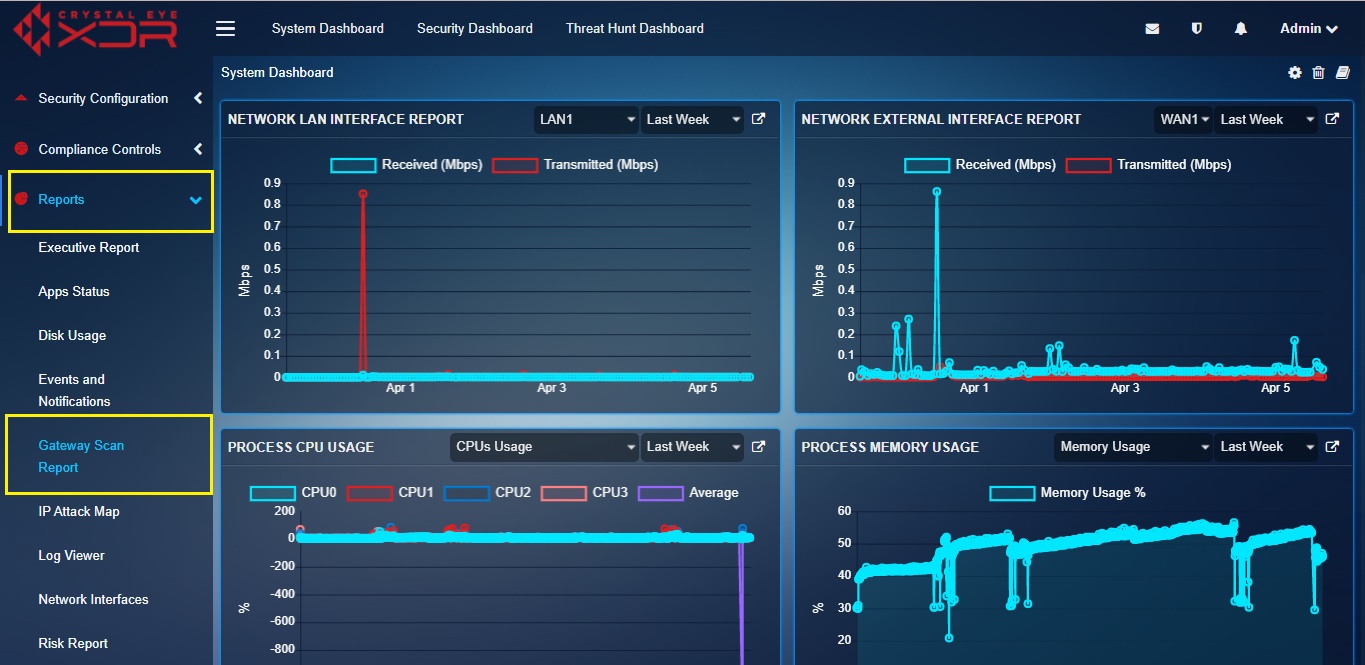This screenshot has height=665, width=1365.
Task: Open CPU usage Last Week dropdown
Action: click(692, 447)
